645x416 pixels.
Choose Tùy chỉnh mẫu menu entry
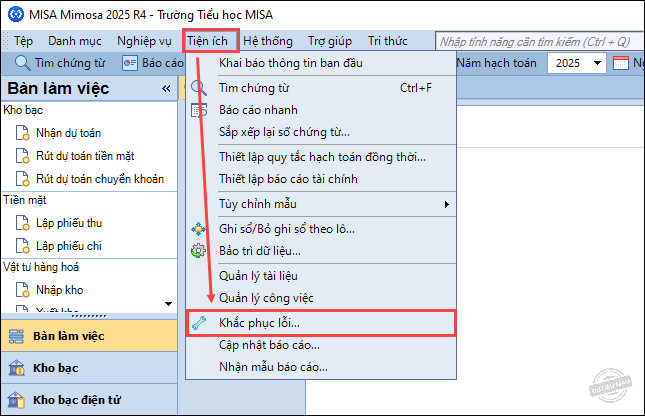coord(321,204)
